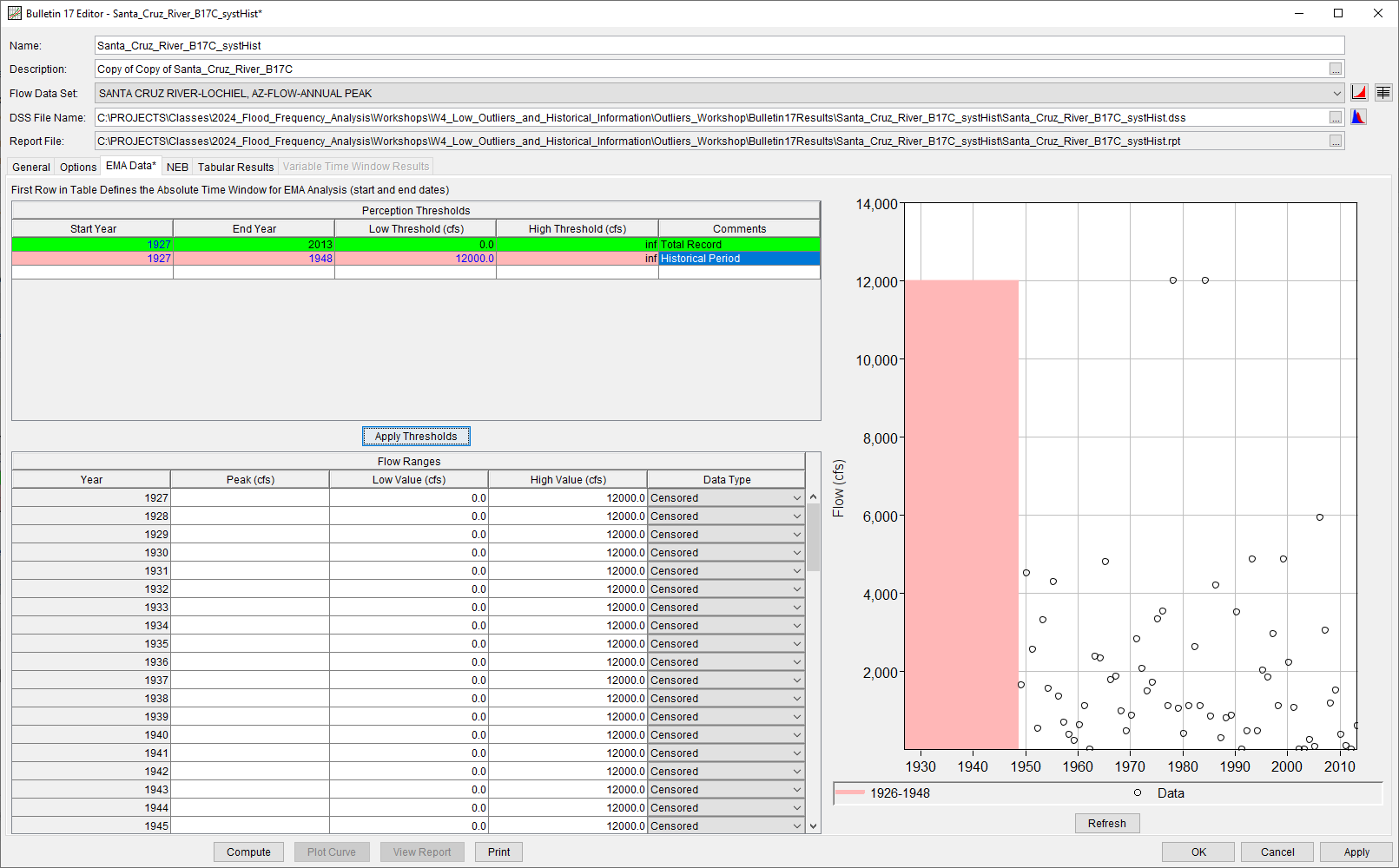Select the EMA Data tab
The width and height of the screenshot is (1399, 868).
(x=131, y=166)
